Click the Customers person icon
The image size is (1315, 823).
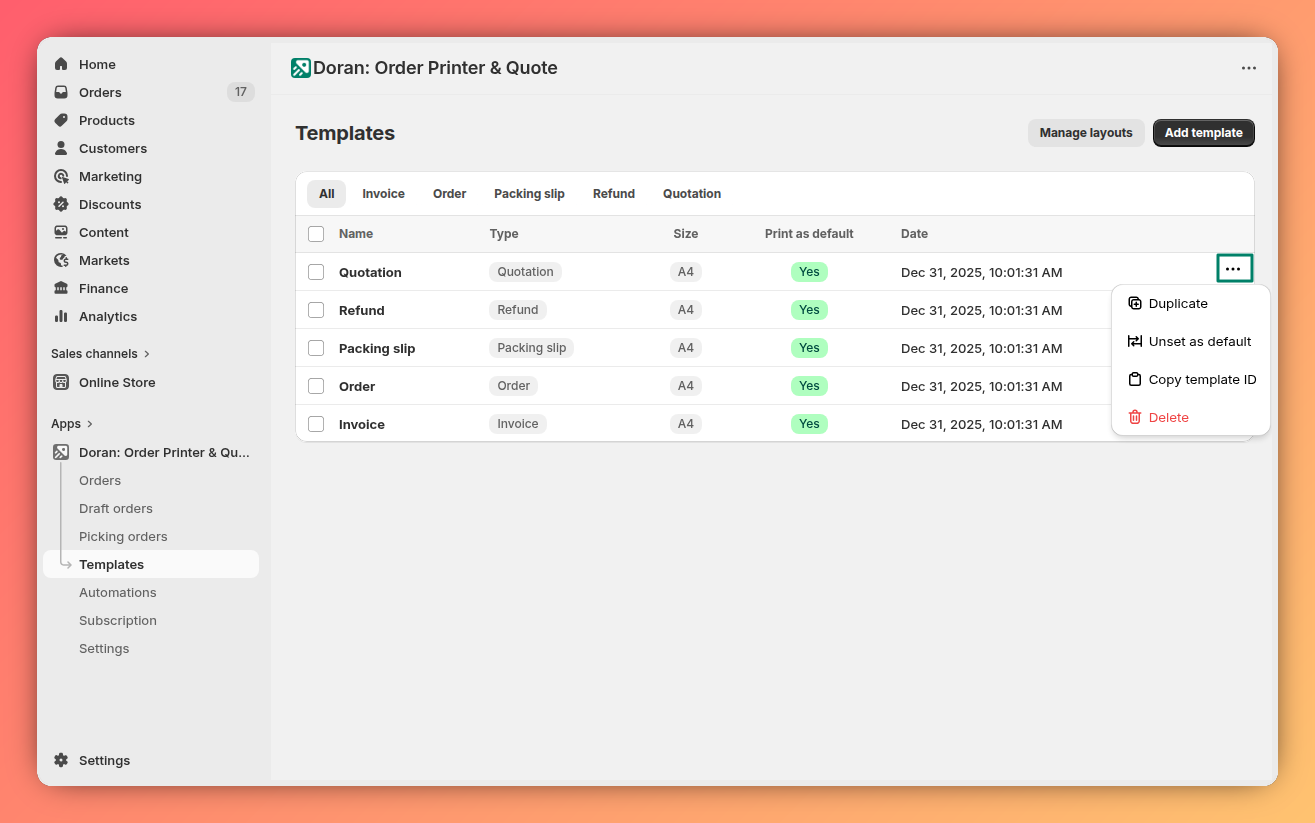[x=61, y=148]
